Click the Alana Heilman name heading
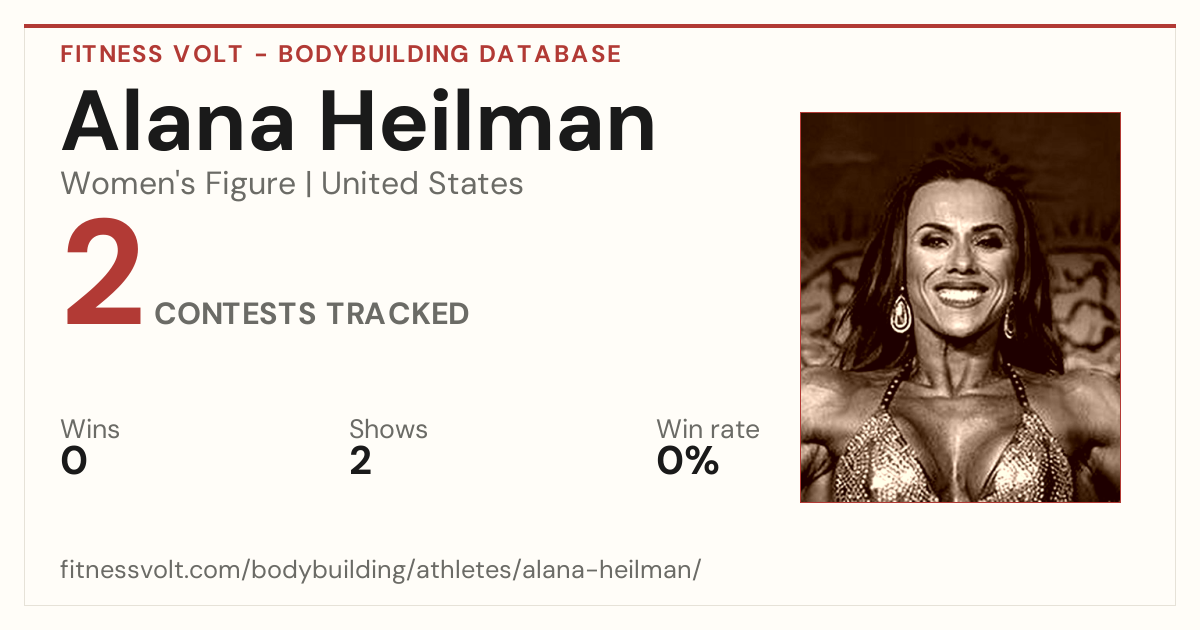This screenshot has width=1200, height=630. click(x=358, y=123)
